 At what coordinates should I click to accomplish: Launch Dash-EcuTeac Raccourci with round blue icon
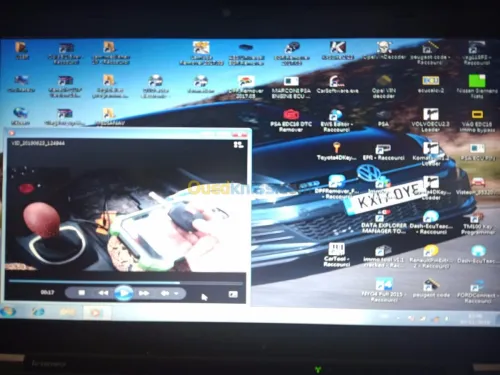click(x=431, y=223)
